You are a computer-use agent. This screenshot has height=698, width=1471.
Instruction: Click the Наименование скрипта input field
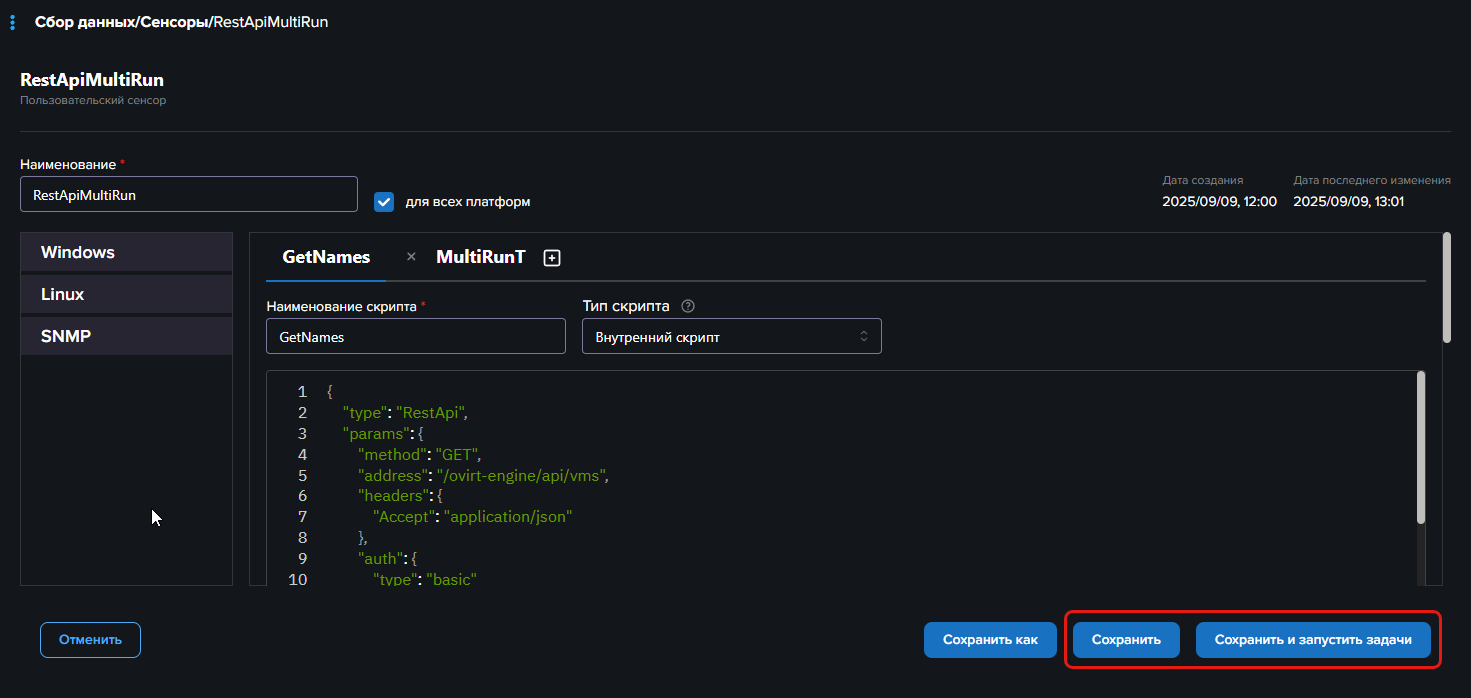(x=415, y=337)
